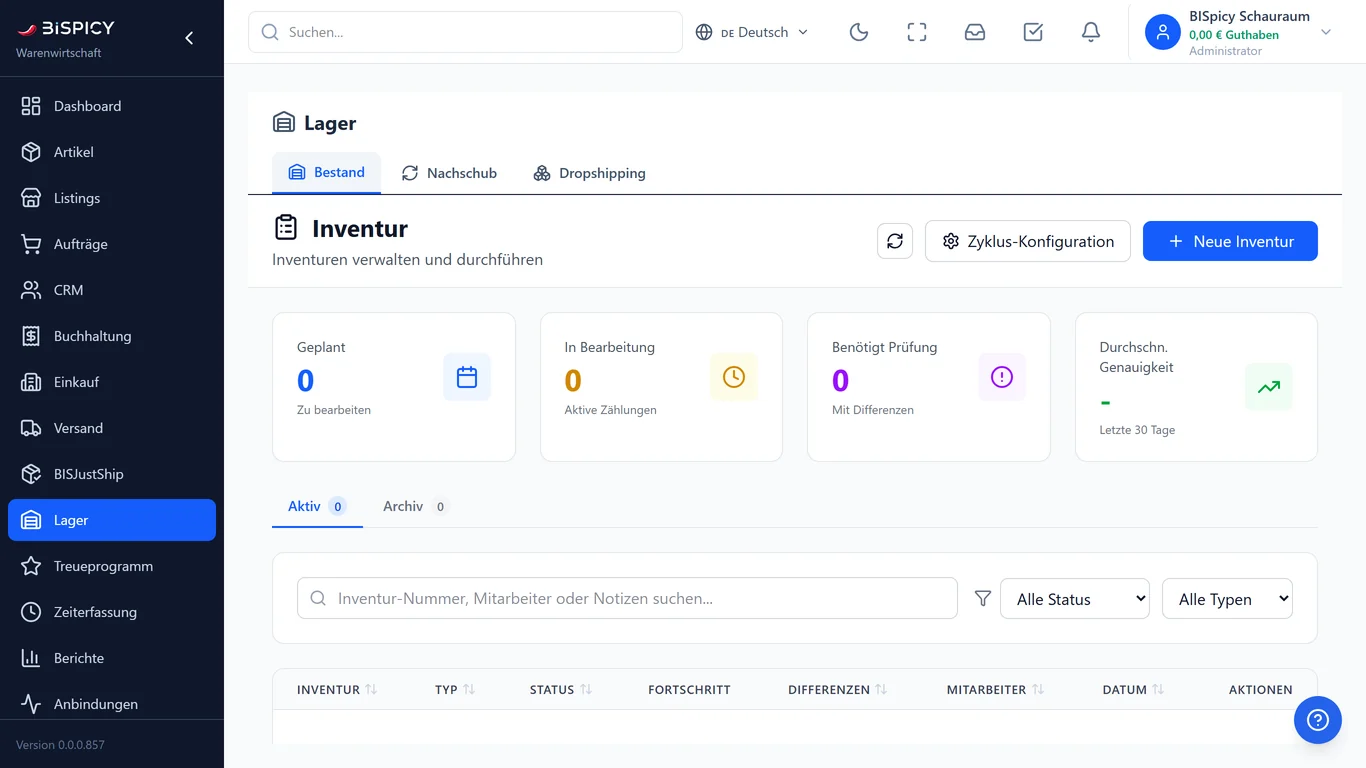Select the Archiv tab
This screenshot has height=768, width=1366.
coord(414,506)
